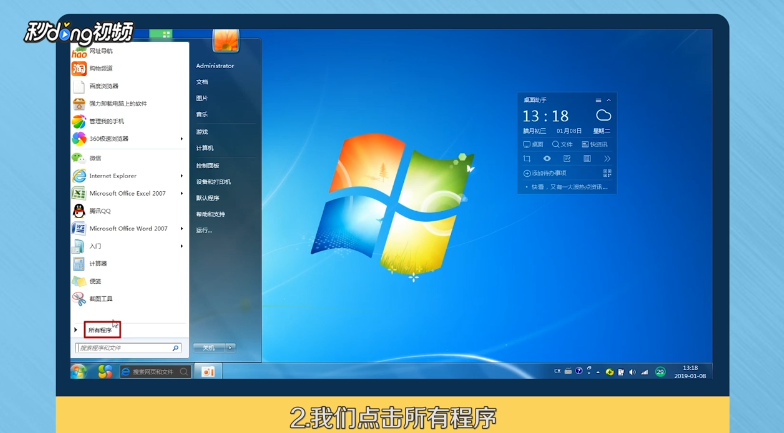784x433 pixels.
Task: Open the Administrator user folder
Action: point(215,66)
